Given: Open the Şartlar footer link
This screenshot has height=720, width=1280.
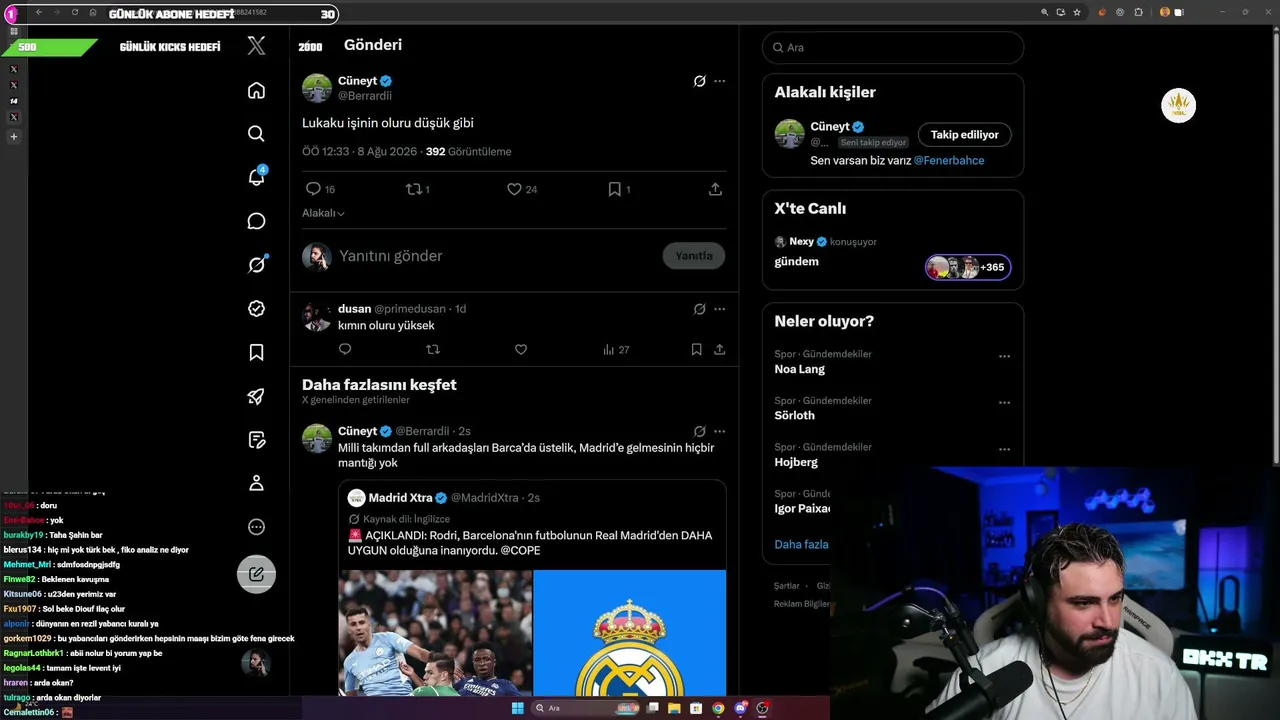Looking at the screenshot, I should 787,586.
